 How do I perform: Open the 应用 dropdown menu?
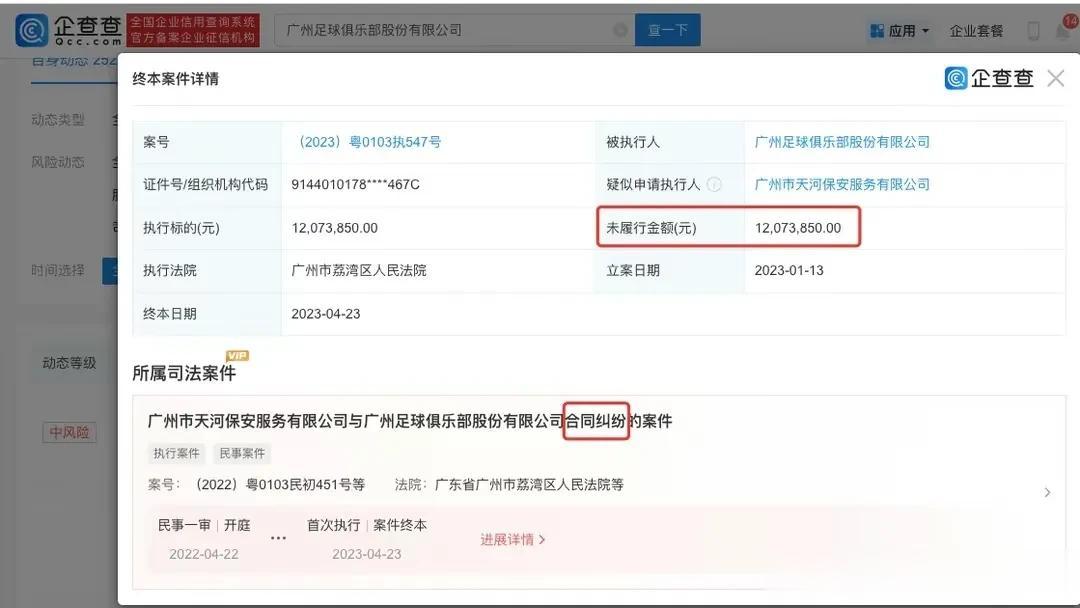900,31
